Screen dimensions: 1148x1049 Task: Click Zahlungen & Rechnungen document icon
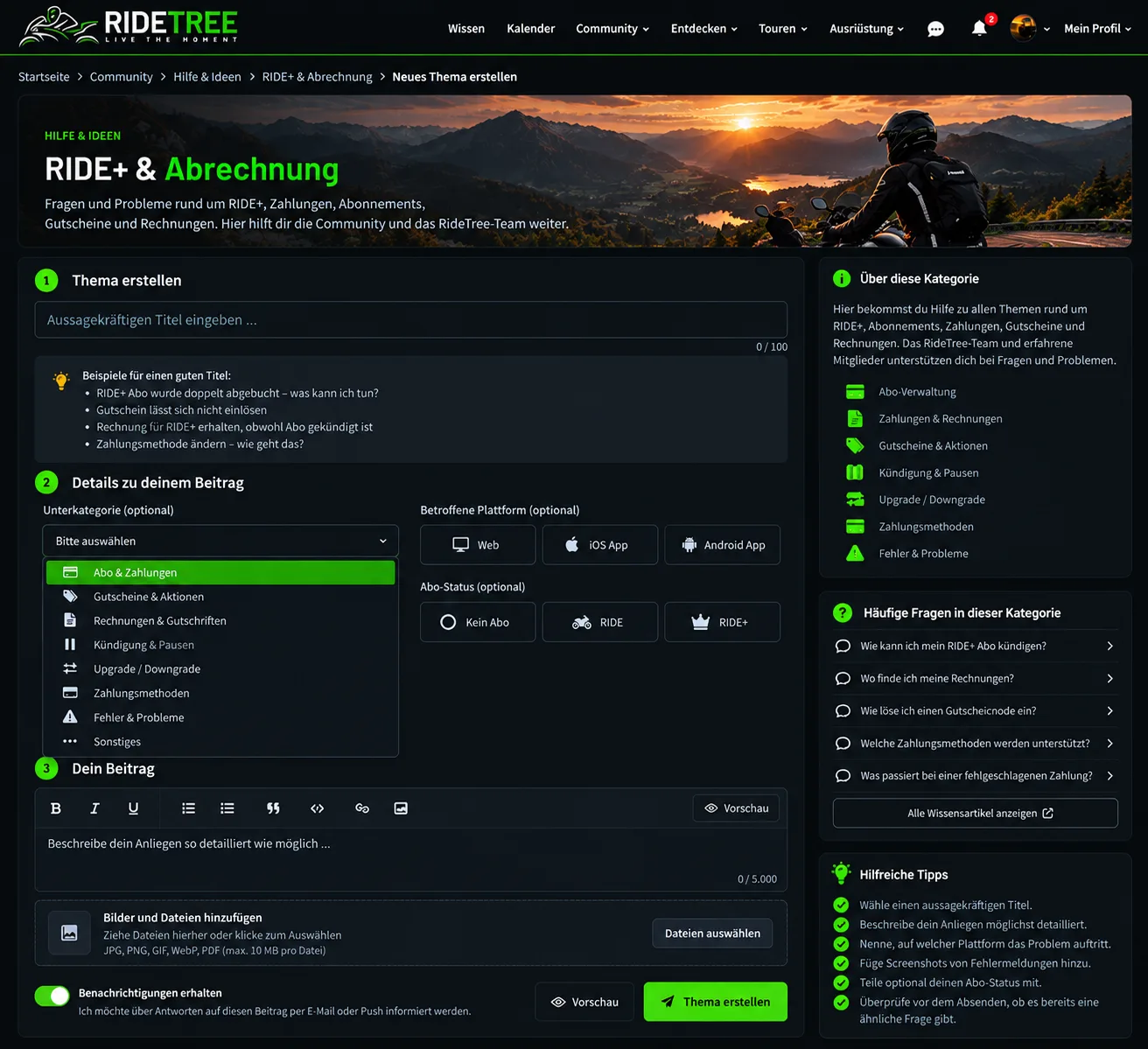tap(855, 418)
